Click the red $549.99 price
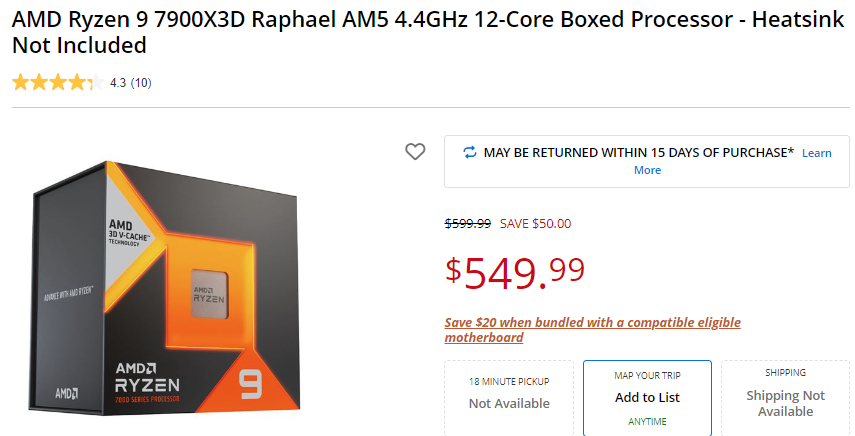This screenshot has height=436, width=855. (515, 272)
